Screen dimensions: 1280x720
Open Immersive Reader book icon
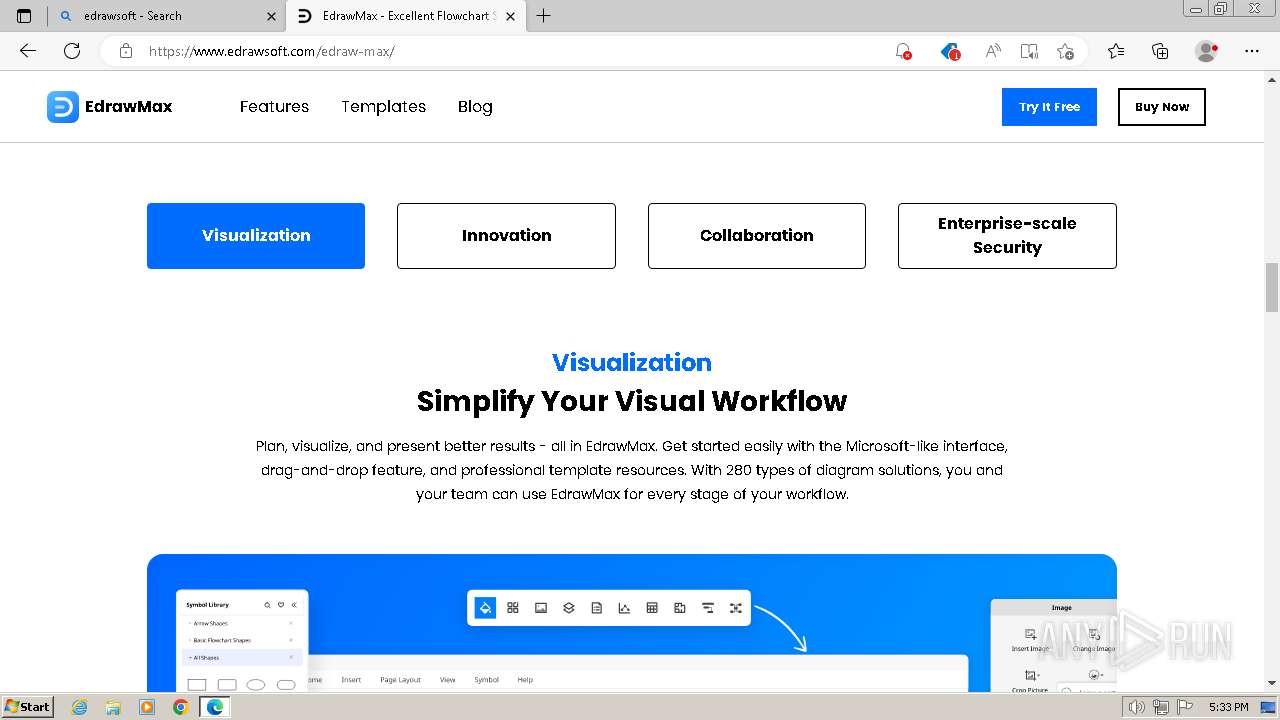pos(1029,51)
